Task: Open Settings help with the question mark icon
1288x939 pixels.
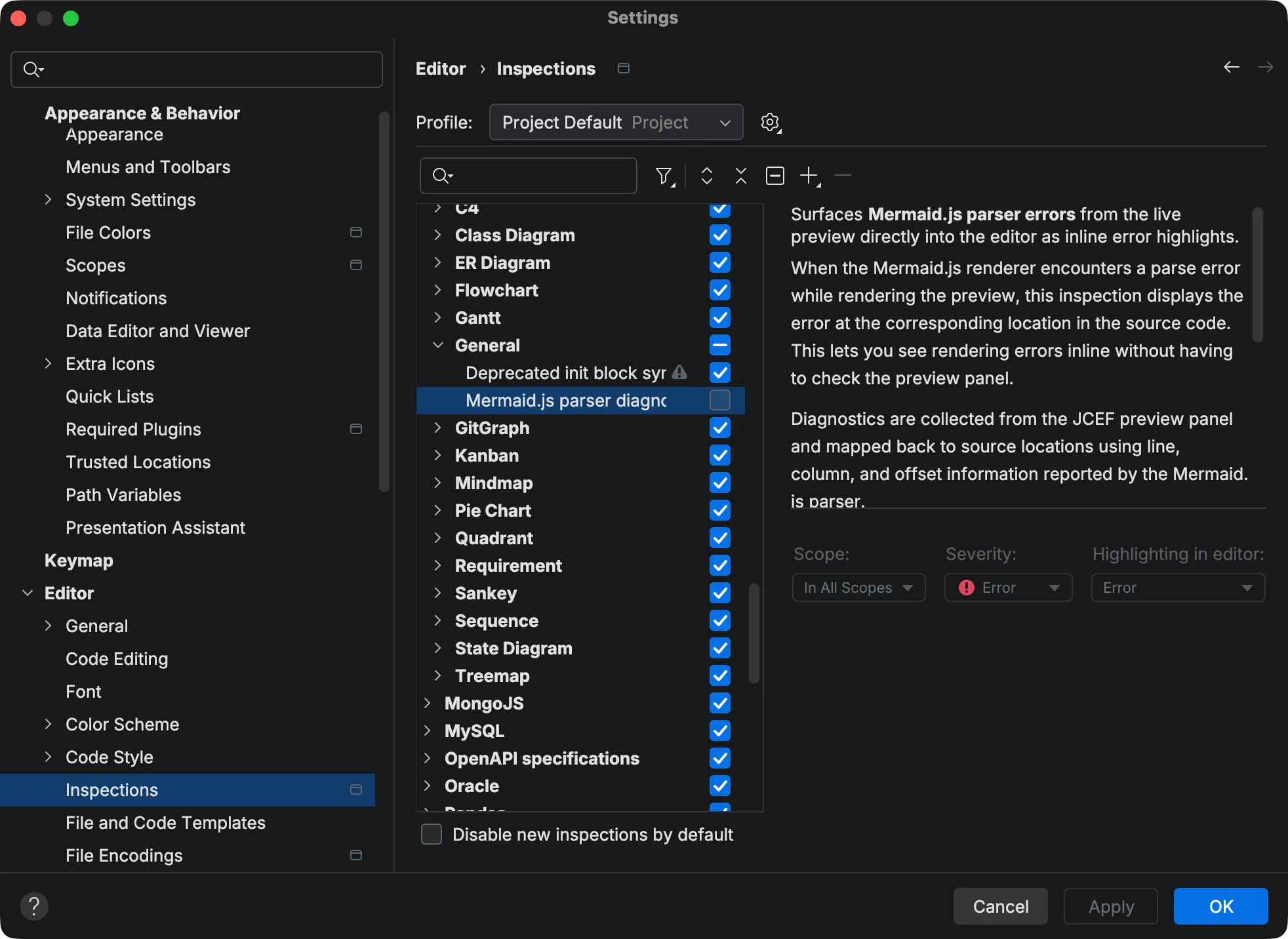Action: [34, 907]
